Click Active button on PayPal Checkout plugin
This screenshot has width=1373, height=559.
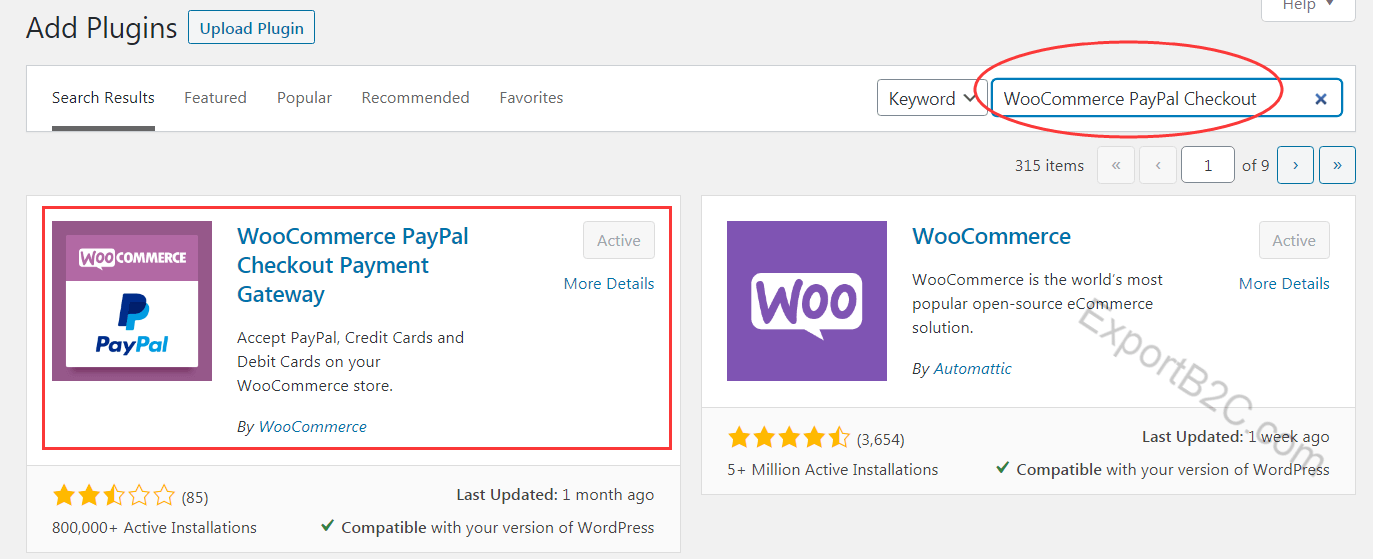[619, 240]
